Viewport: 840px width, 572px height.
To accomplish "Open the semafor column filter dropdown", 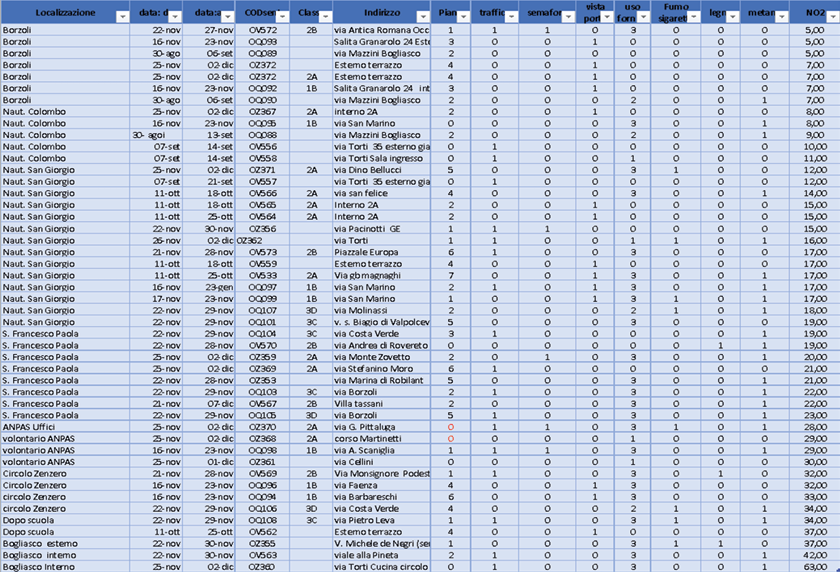I will (x=568, y=17).
